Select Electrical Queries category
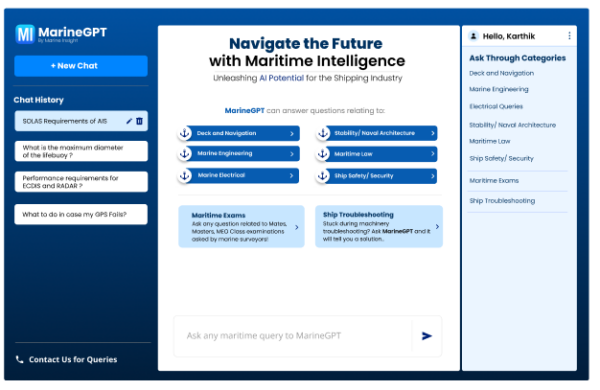 point(496,106)
